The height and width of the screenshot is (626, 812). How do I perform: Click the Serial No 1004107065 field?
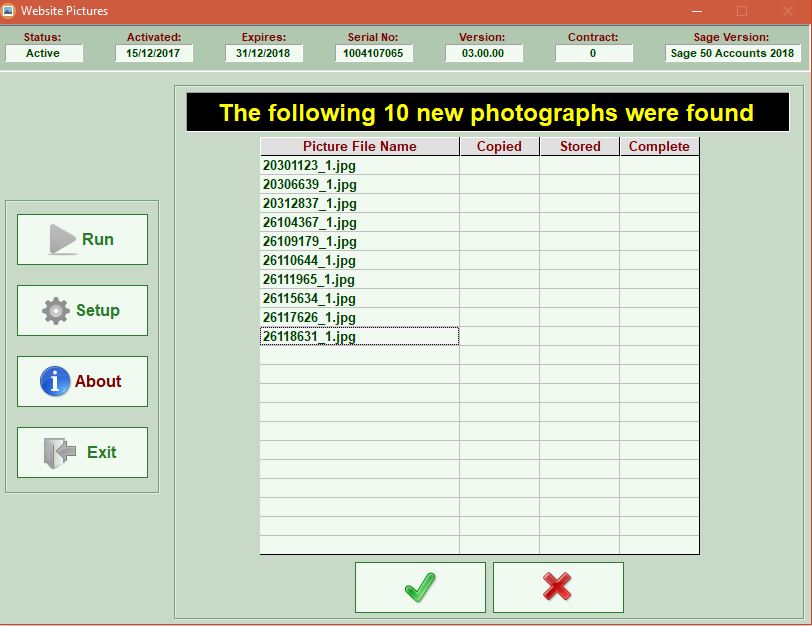coord(373,53)
